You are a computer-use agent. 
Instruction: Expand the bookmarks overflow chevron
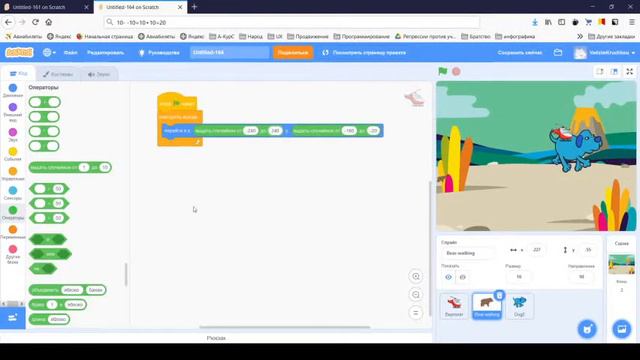click(x=580, y=36)
